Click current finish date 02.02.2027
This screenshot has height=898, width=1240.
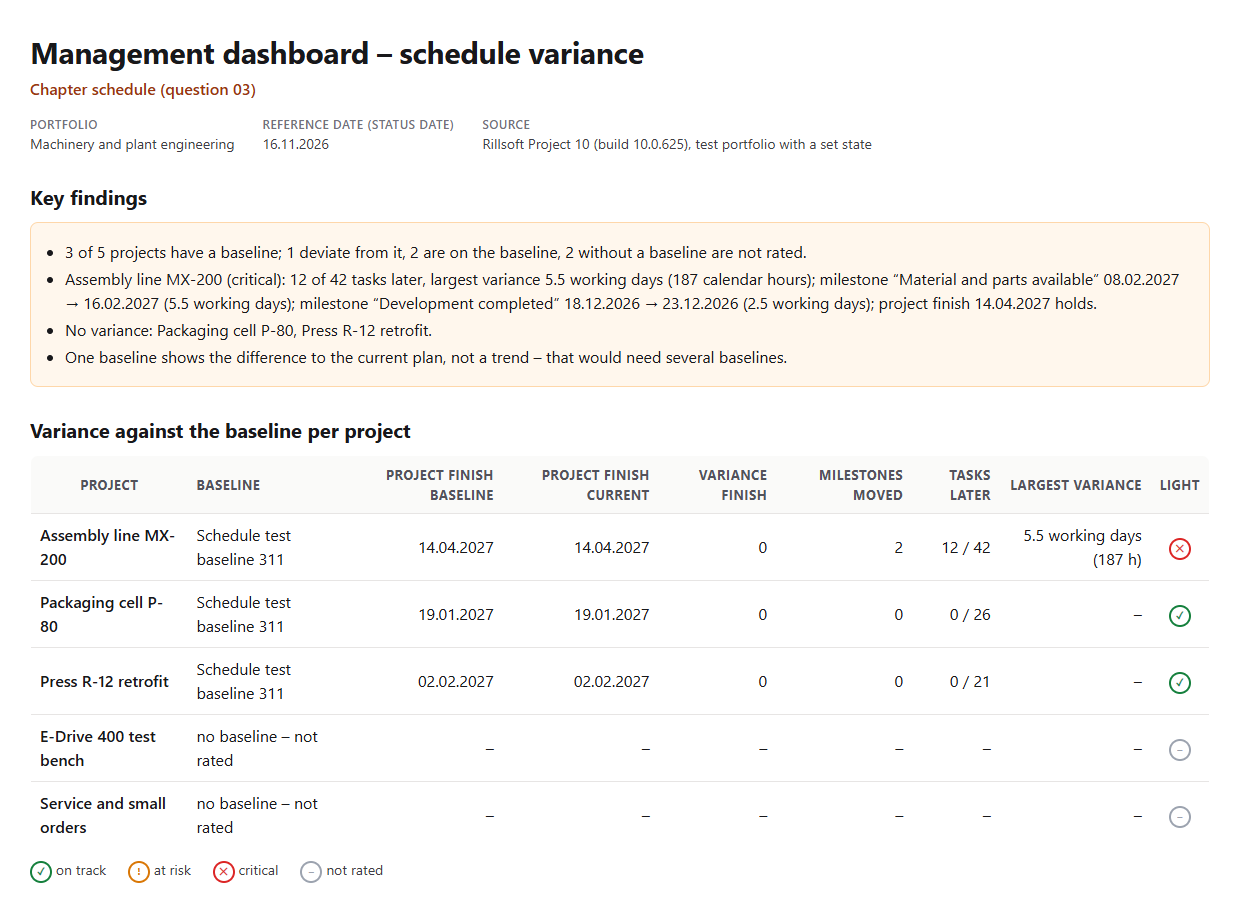(611, 682)
